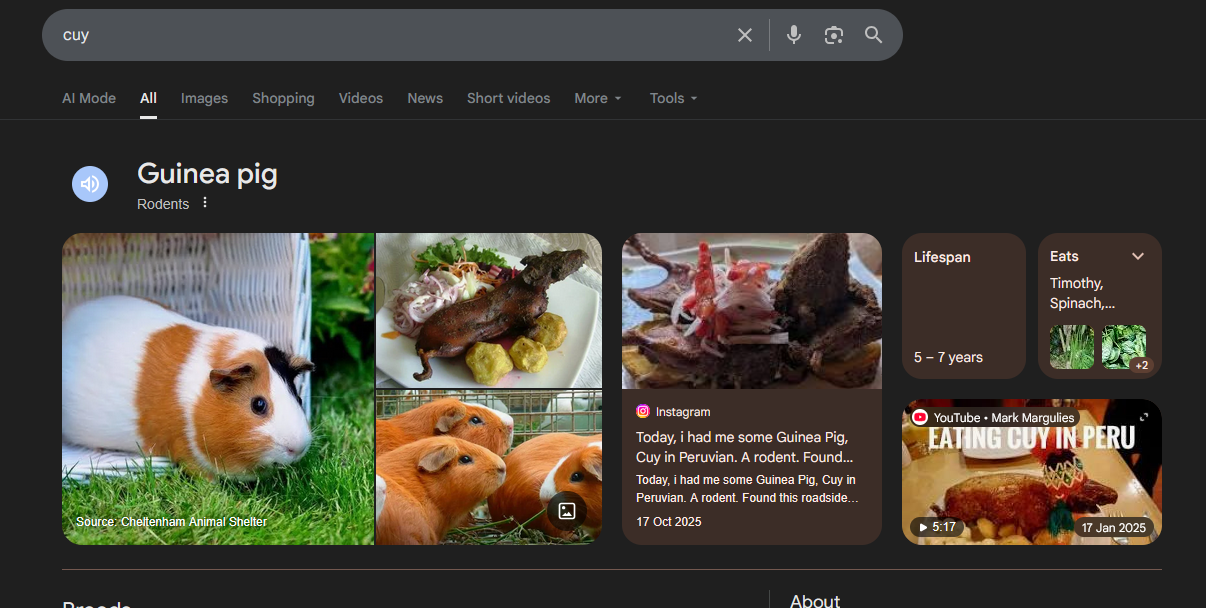Screen dimensions: 1206x608
Task: Expand the Eats card chevron
Action: [1138, 257]
